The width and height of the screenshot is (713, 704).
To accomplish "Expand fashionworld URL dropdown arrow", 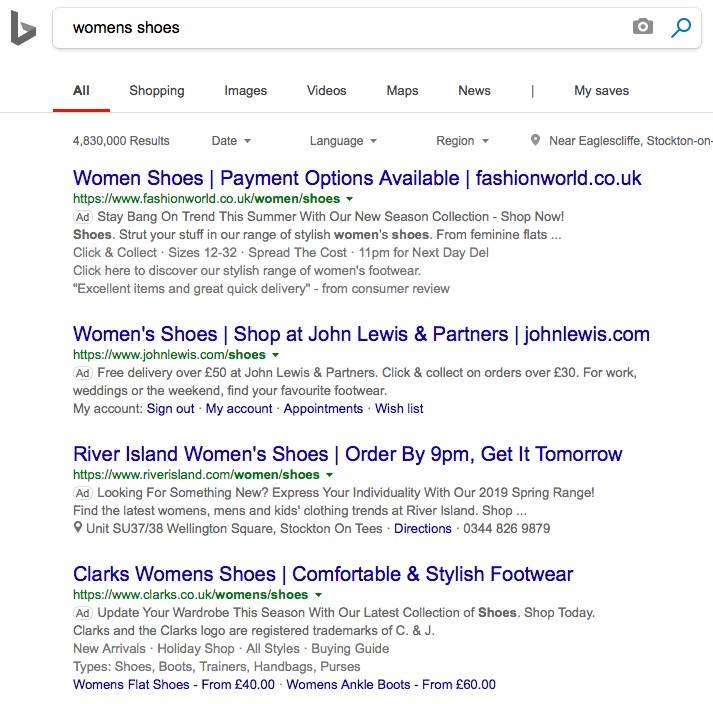I will tap(349, 199).
